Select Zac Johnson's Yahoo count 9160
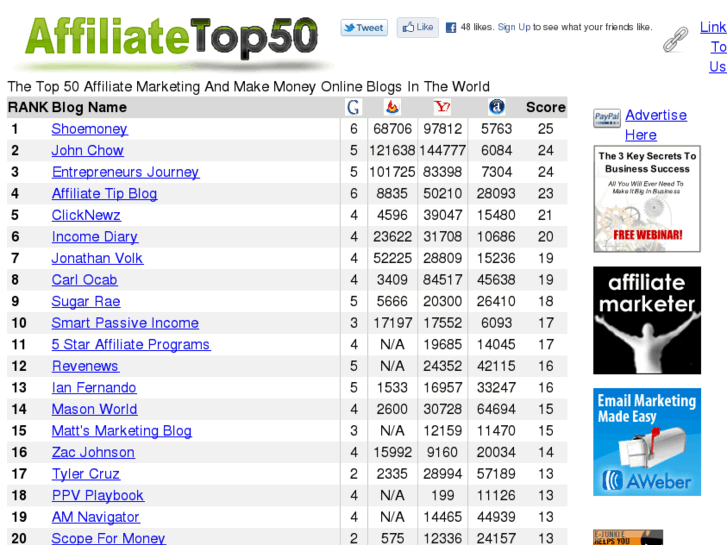727x545 pixels. pyautogui.click(x=442, y=452)
